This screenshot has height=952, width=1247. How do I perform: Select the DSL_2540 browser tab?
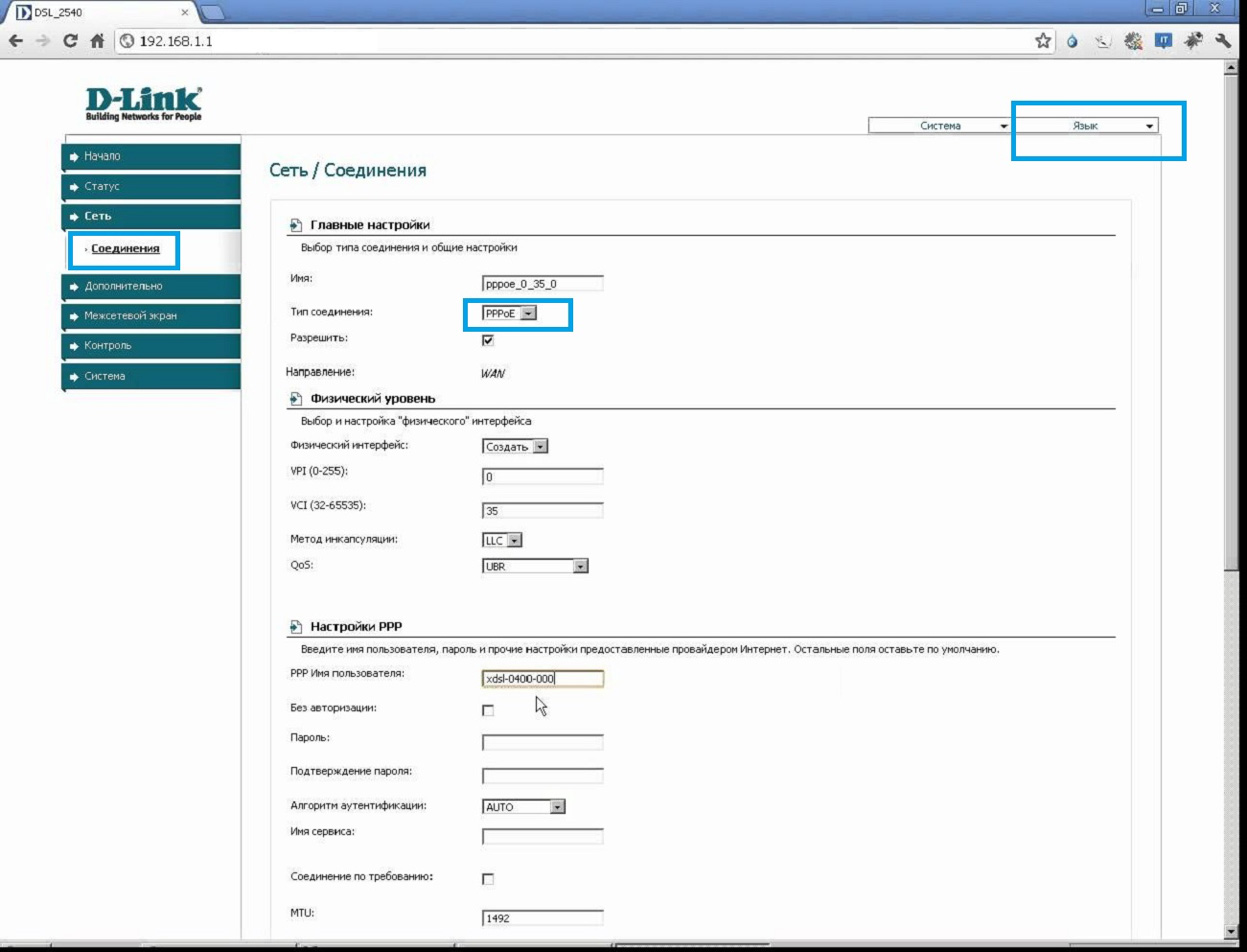(100, 13)
